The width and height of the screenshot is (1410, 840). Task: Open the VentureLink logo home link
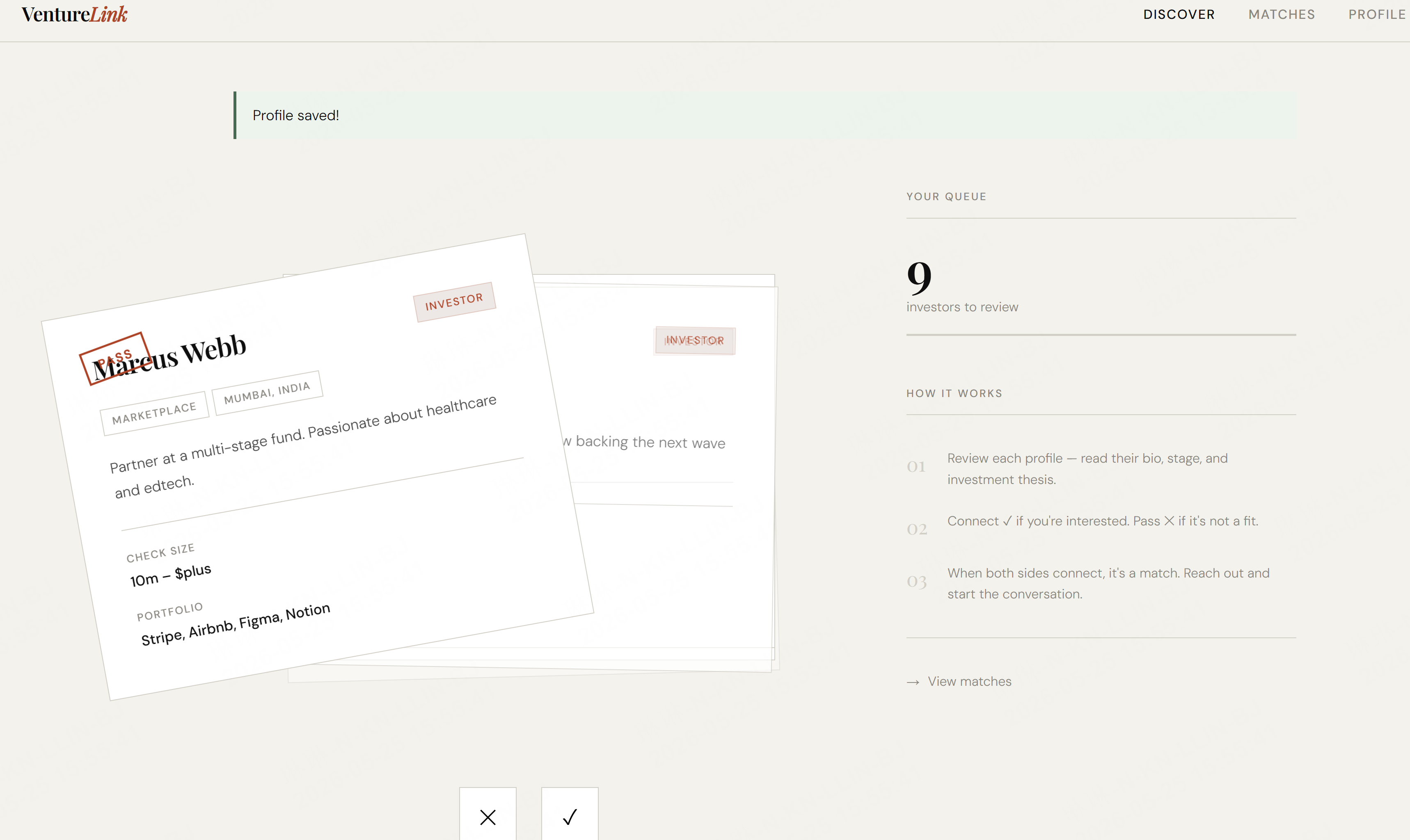click(x=74, y=14)
